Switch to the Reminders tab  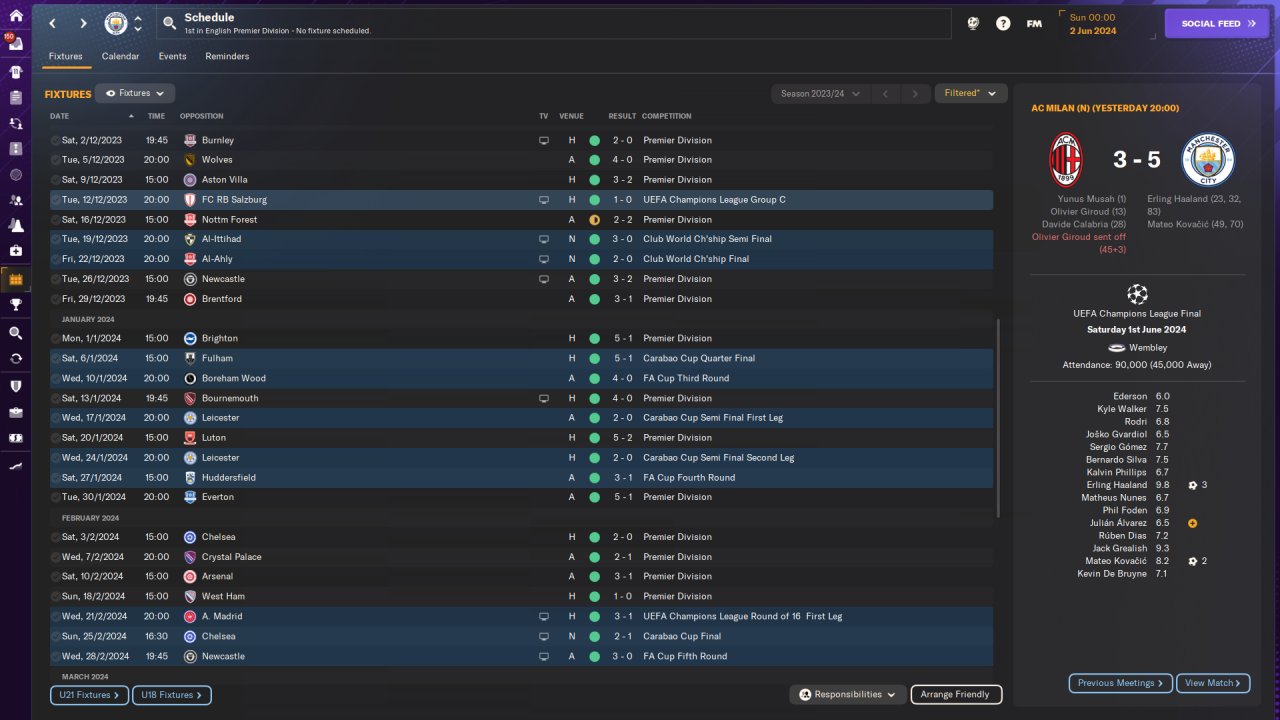[228, 57]
